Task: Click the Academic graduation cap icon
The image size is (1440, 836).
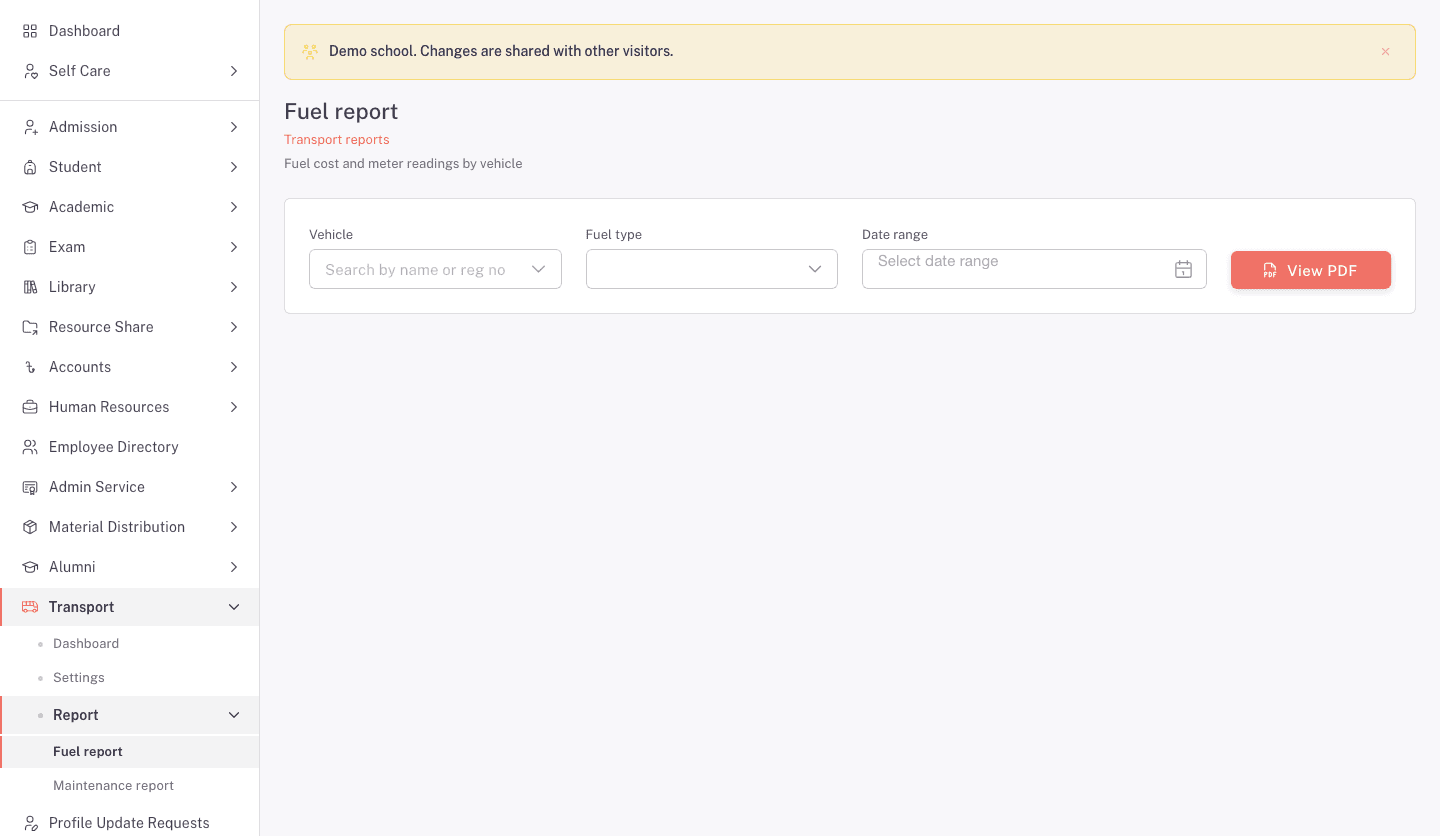Action: coord(30,207)
